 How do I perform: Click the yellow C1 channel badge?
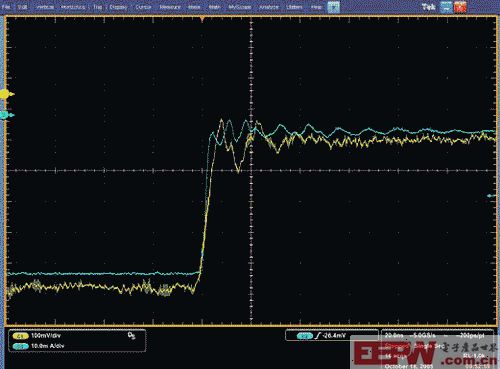click(x=20, y=336)
